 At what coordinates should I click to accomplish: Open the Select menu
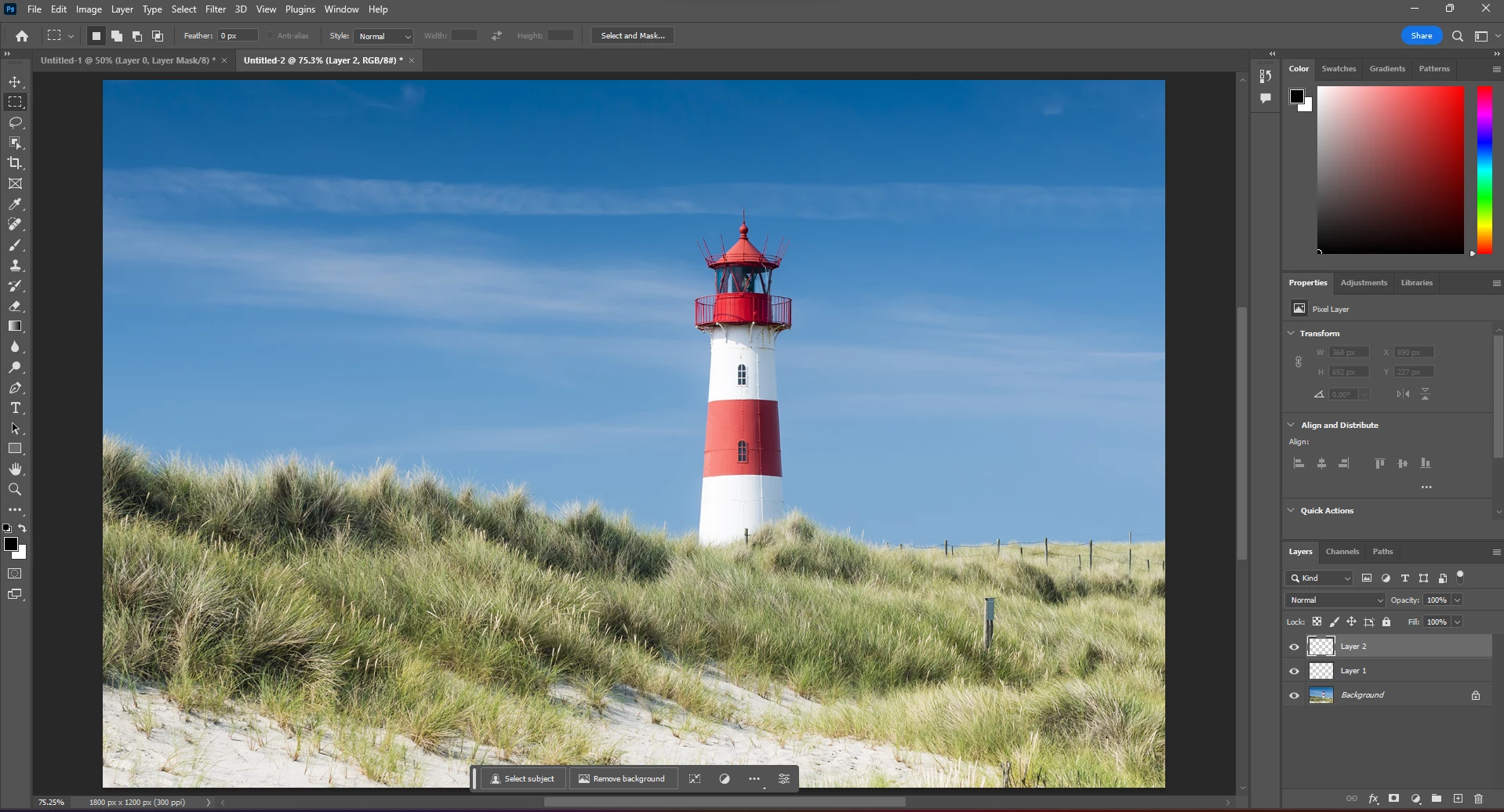coord(183,9)
